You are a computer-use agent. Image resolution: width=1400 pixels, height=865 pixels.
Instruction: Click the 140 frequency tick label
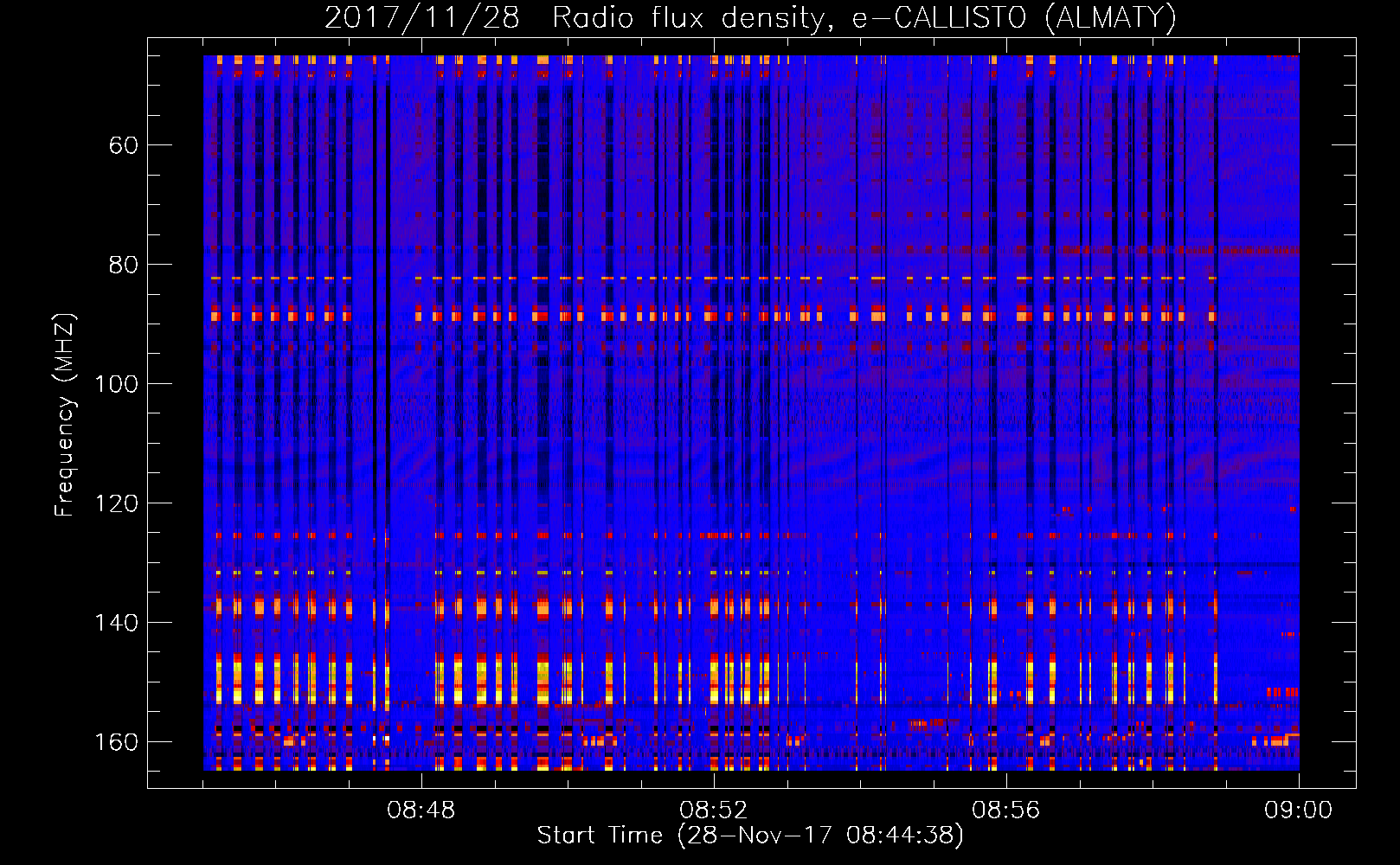click(x=116, y=623)
